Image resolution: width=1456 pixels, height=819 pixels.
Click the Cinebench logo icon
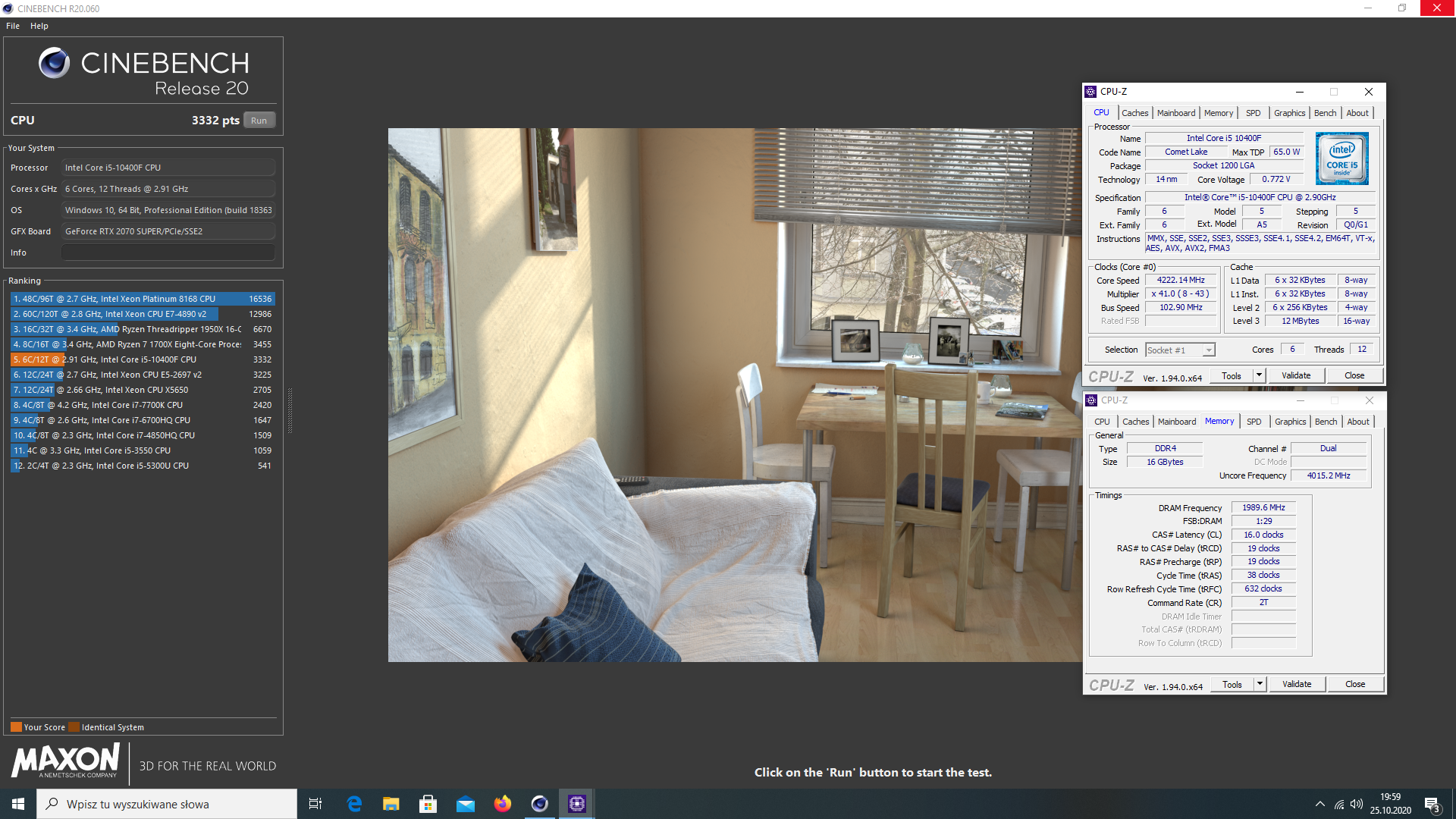[55, 63]
